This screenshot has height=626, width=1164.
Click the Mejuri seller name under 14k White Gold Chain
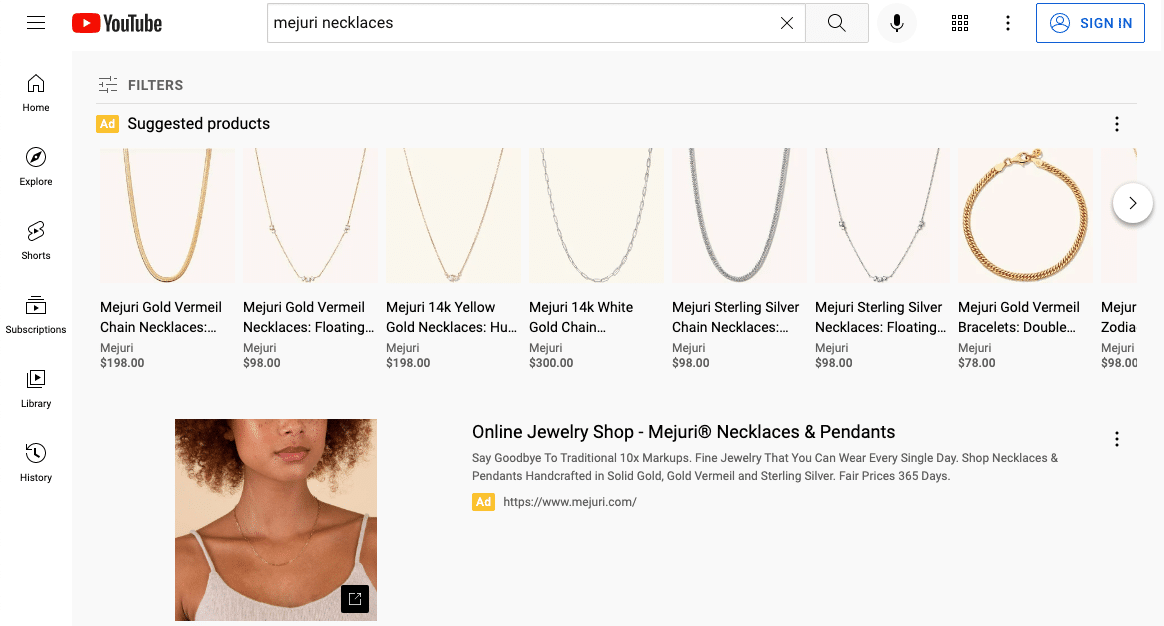[546, 348]
